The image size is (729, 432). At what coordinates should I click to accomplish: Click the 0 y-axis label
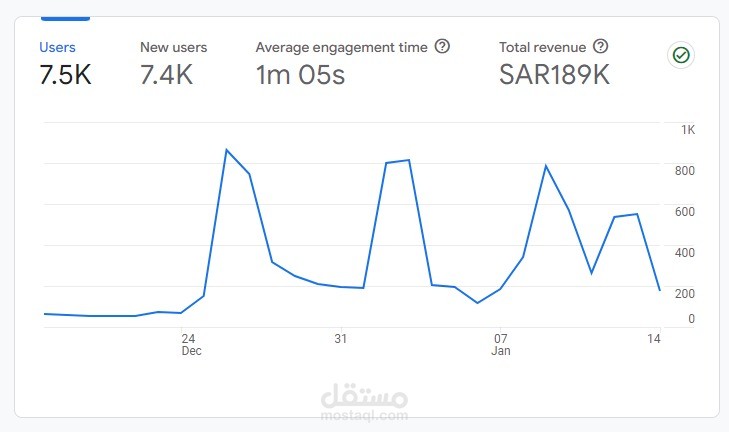tap(691, 319)
